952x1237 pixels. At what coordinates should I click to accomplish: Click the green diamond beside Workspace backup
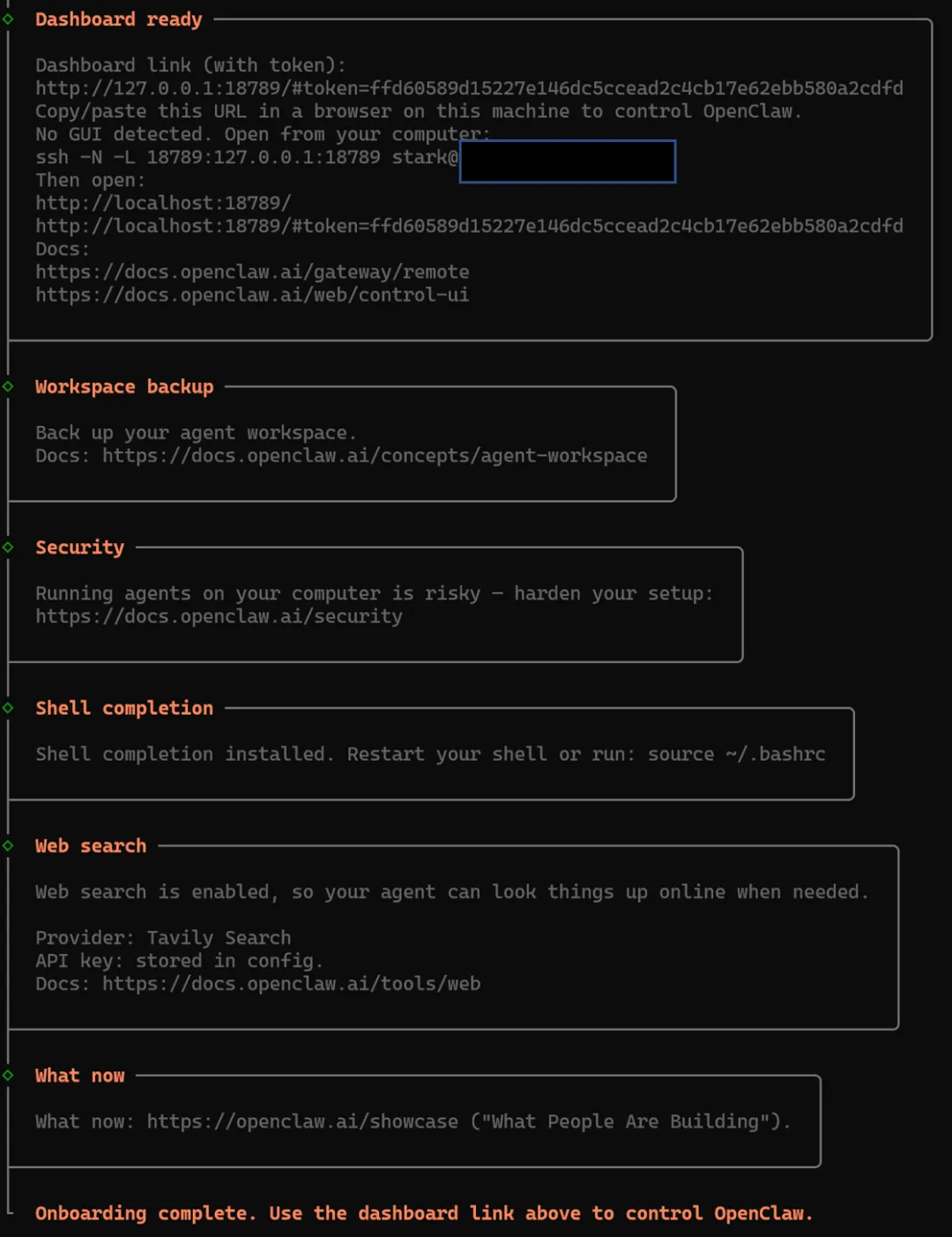click(x=8, y=386)
